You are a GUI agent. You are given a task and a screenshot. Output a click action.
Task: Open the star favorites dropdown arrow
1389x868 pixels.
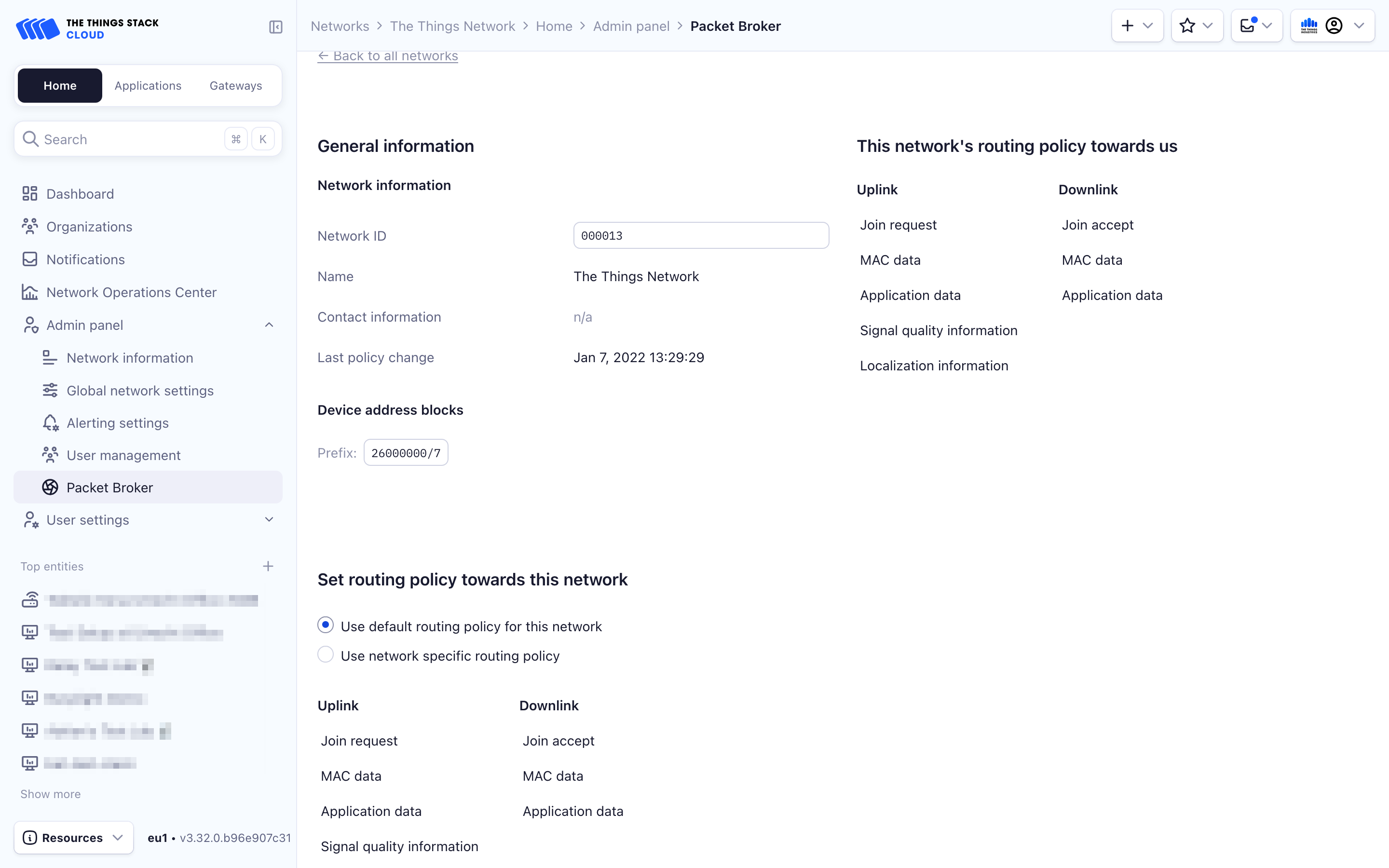click(1209, 25)
